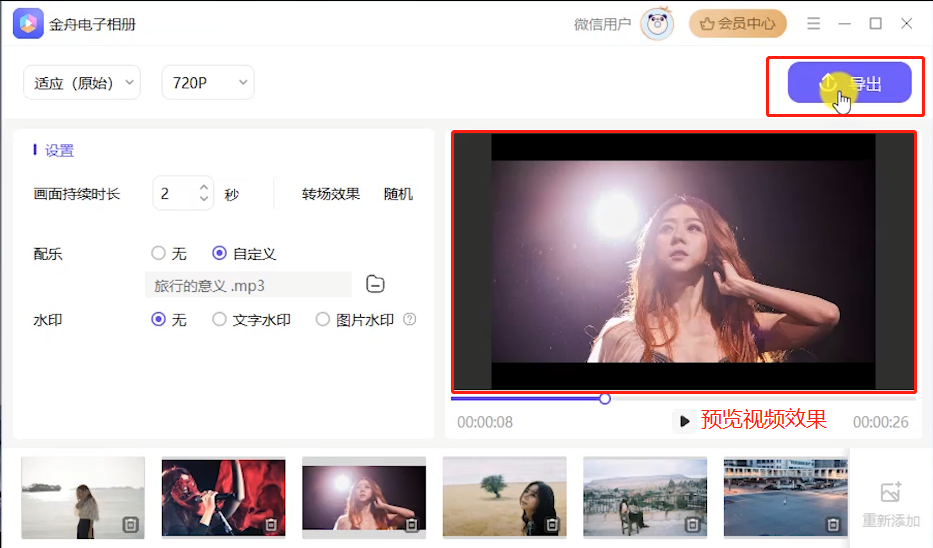Select the spotlight woman photo thumbnail
The height and width of the screenshot is (548, 933).
[x=364, y=497]
